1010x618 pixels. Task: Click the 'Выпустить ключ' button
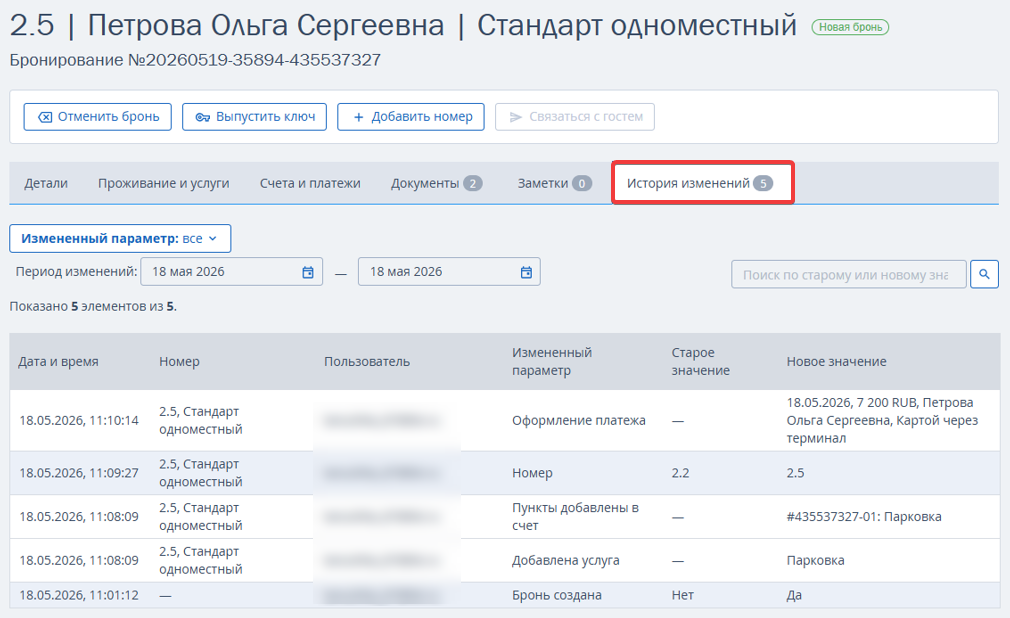coord(254,117)
